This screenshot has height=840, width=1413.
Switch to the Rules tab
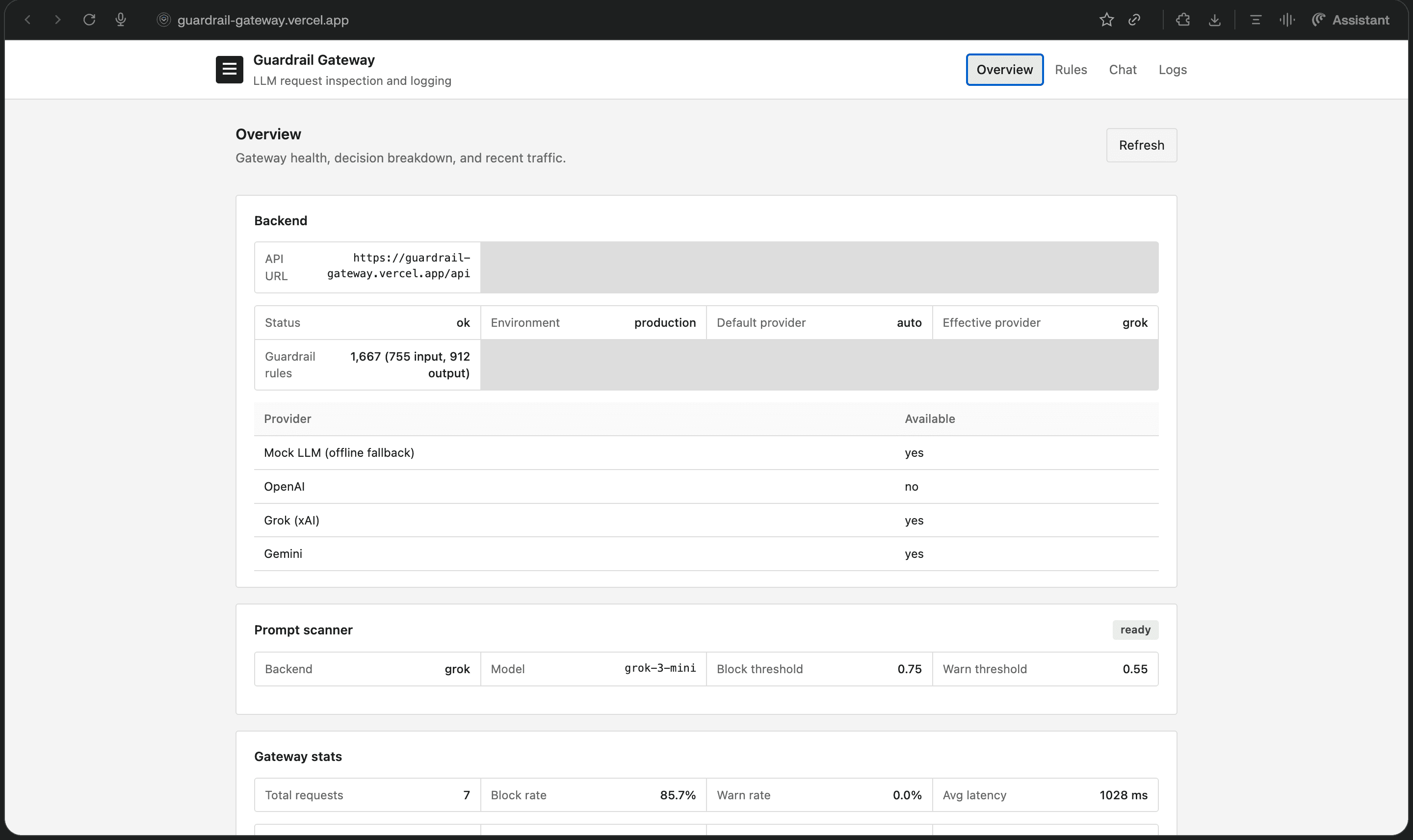1071,70
